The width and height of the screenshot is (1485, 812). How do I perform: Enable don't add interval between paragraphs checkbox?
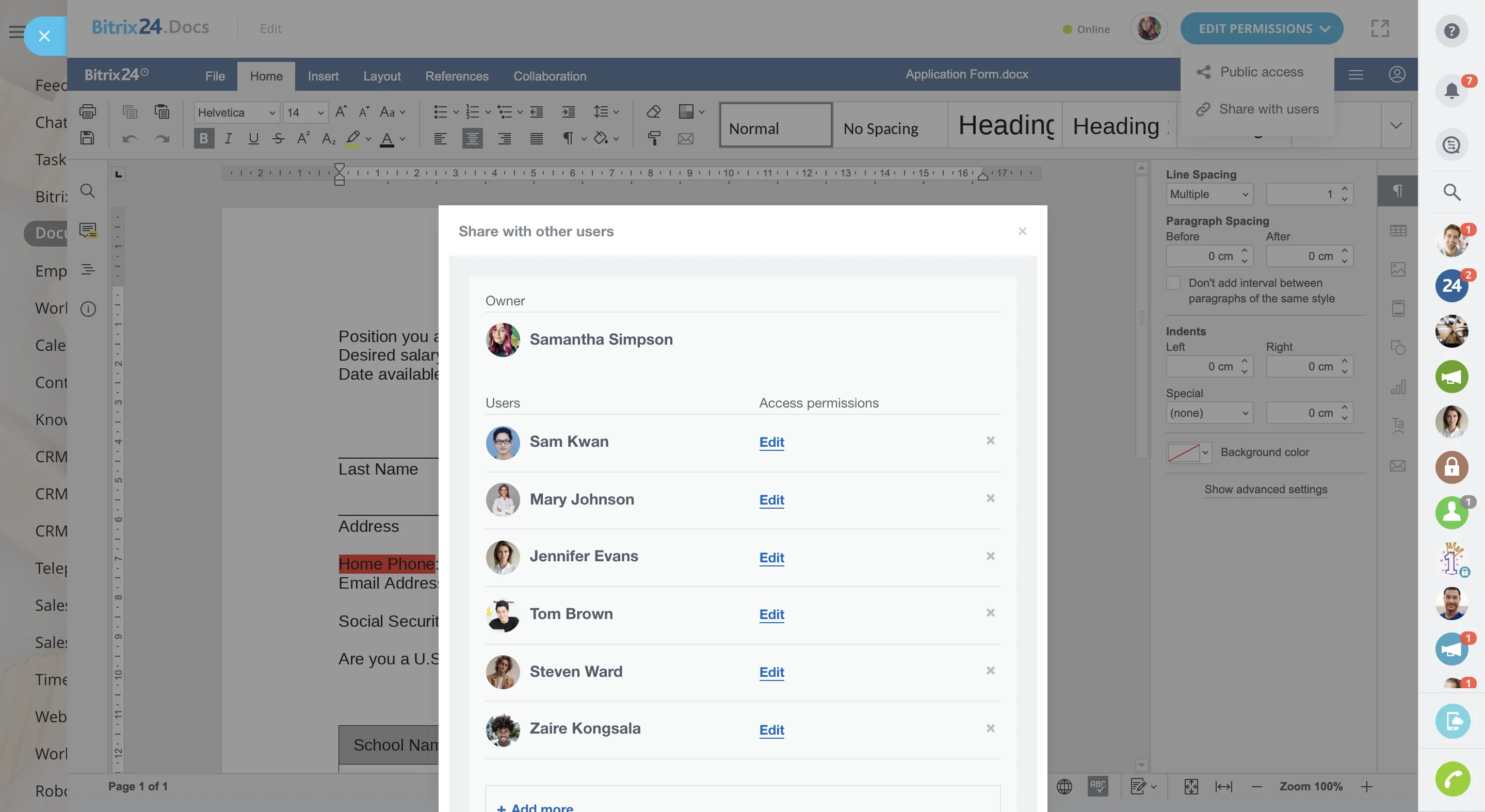coord(1173,283)
